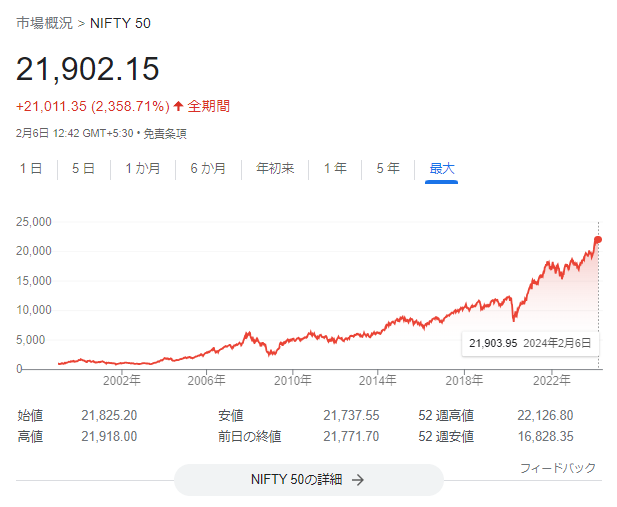Click the 20,000 y-axis label
The height and width of the screenshot is (507, 617).
[x=34, y=251]
